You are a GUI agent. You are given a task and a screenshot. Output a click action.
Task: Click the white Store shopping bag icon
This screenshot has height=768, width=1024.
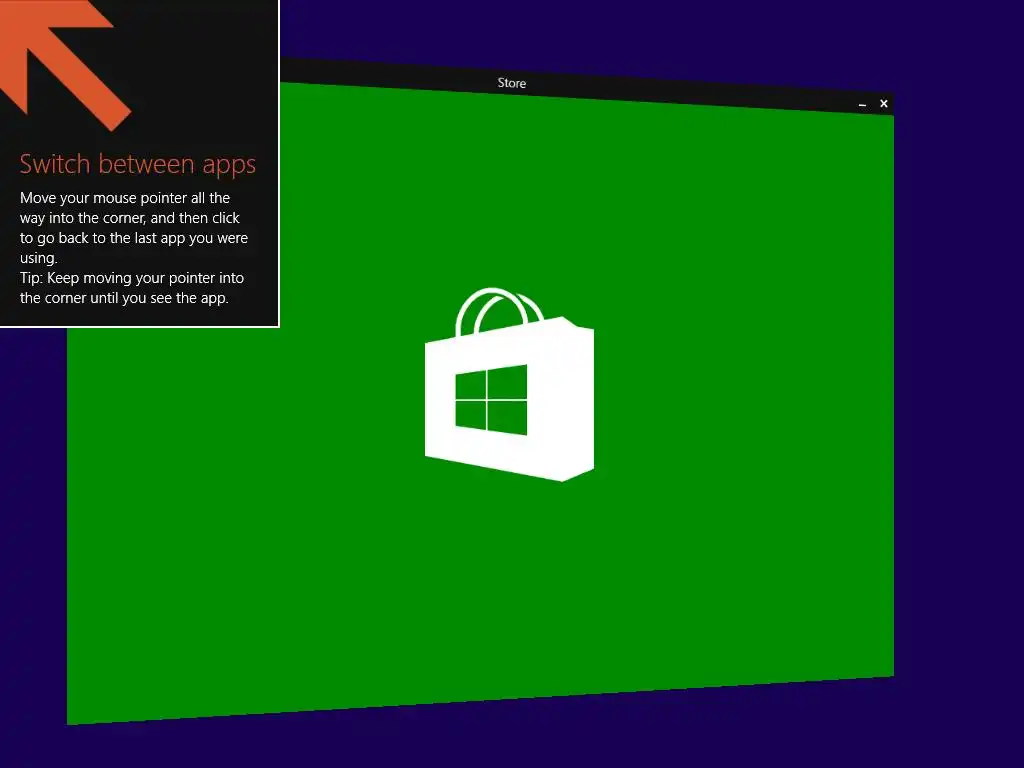point(509,385)
